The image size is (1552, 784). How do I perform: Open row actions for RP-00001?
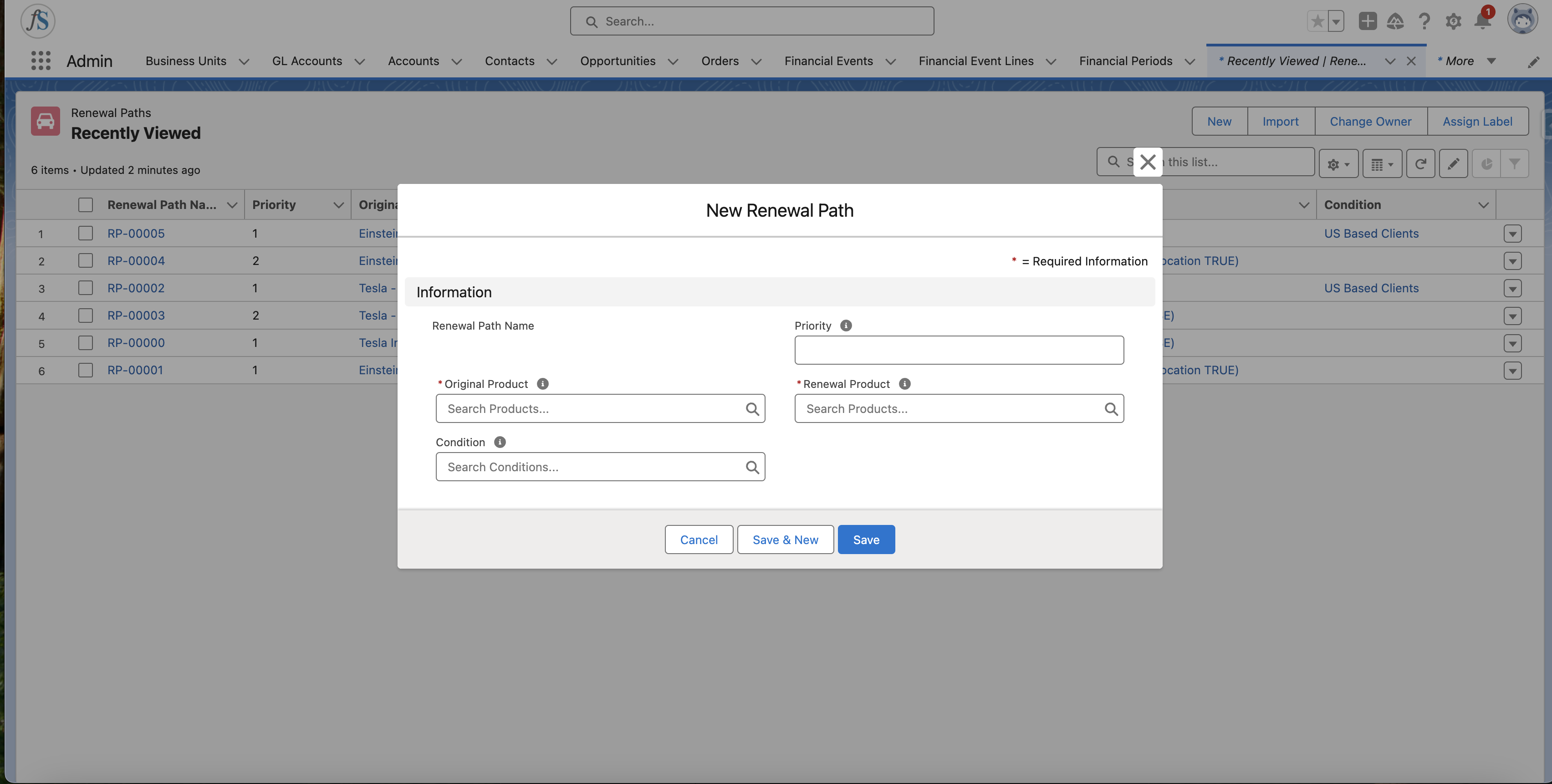pyautogui.click(x=1512, y=370)
